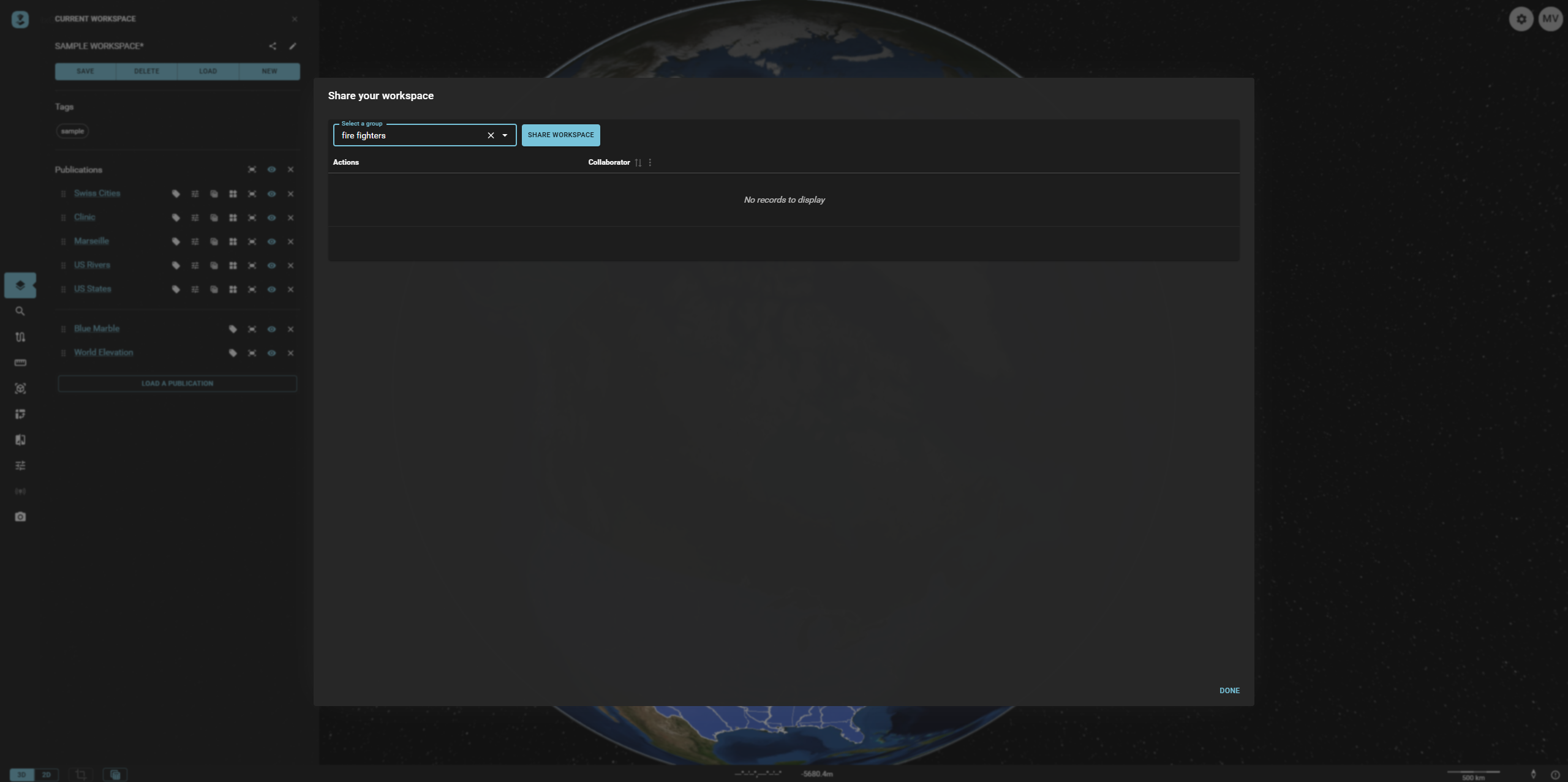This screenshot has height=782, width=1568.
Task: Open the screenshot camera tool
Action: [x=20, y=516]
